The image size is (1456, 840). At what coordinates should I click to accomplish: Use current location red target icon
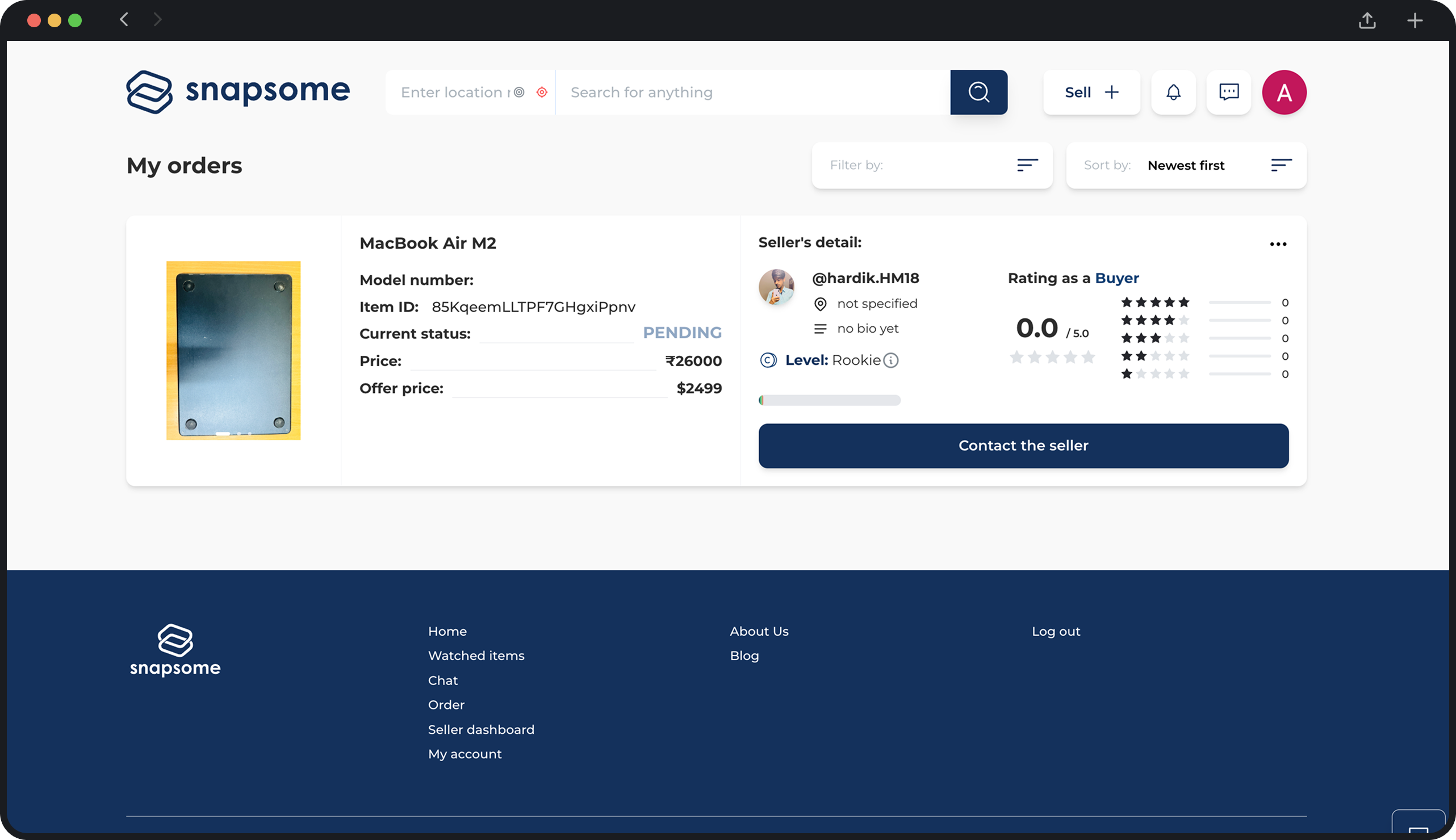(541, 93)
